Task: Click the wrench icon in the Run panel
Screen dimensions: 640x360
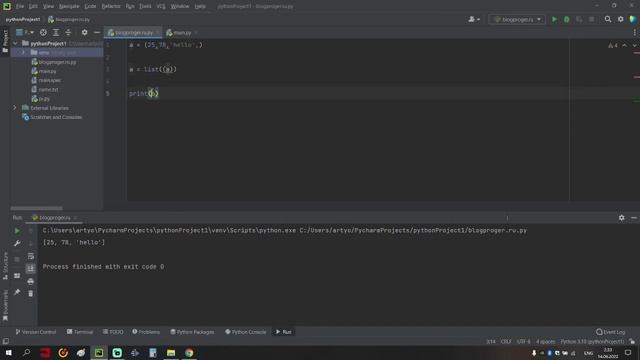Action: (17, 243)
